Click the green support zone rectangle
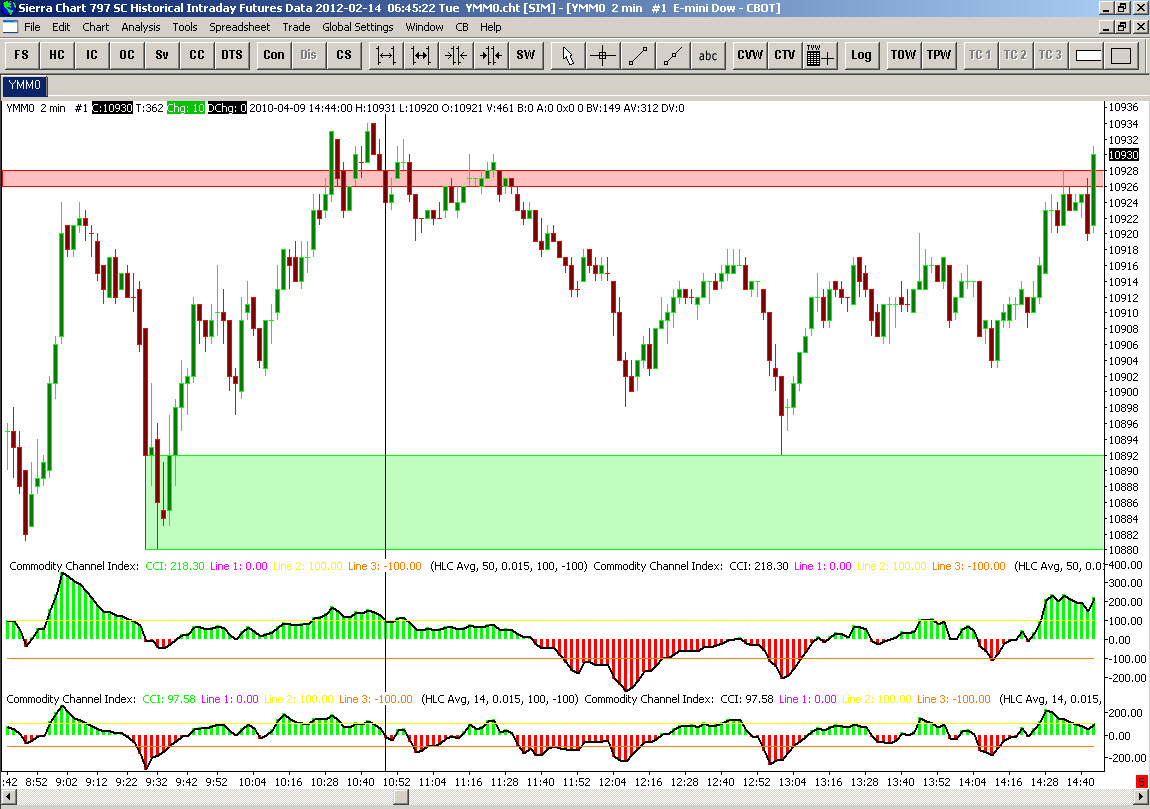This screenshot has height=809, width=1150. [624, 502]
